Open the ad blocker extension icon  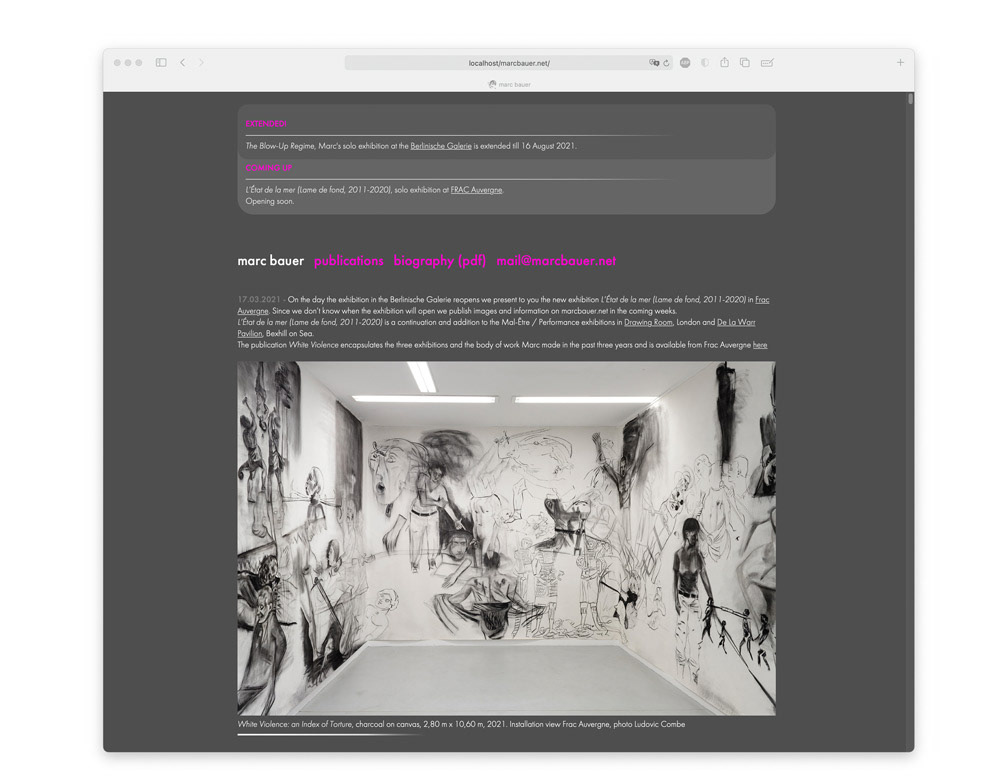[x=685, y=62]
